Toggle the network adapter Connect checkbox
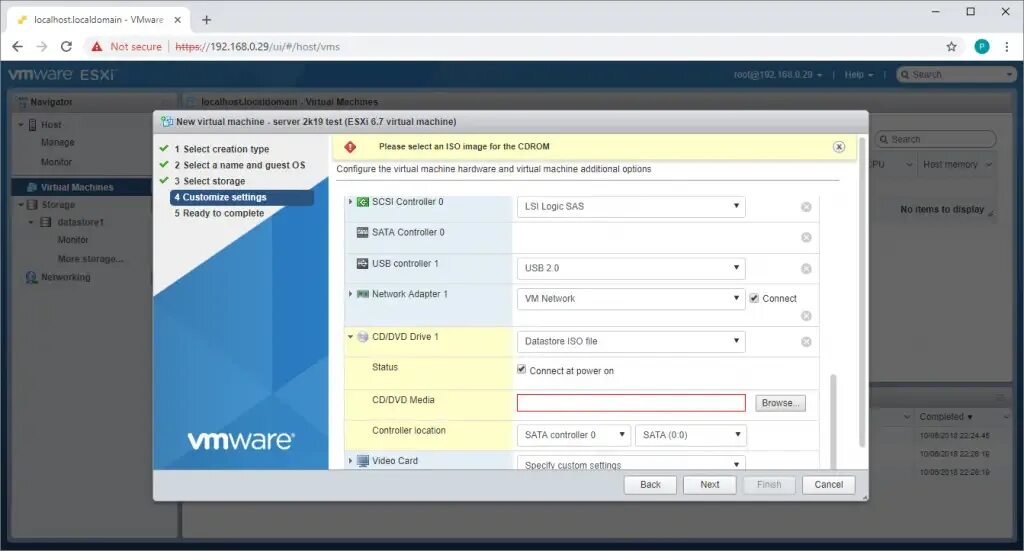The height and width of the screenshot is (551, 1024). tap(754, 298)
